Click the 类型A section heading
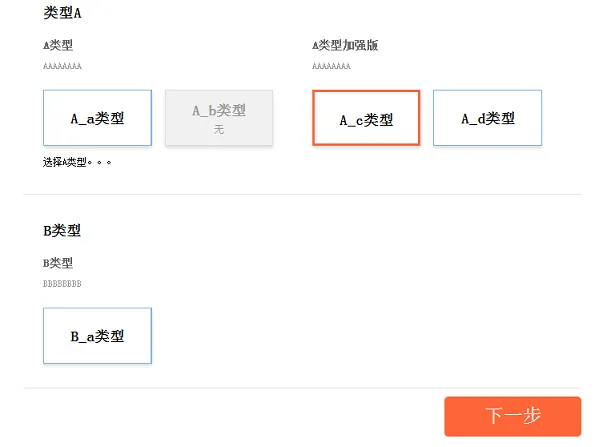Viewport: 615px width, 447px height. (x=63, y=13)
